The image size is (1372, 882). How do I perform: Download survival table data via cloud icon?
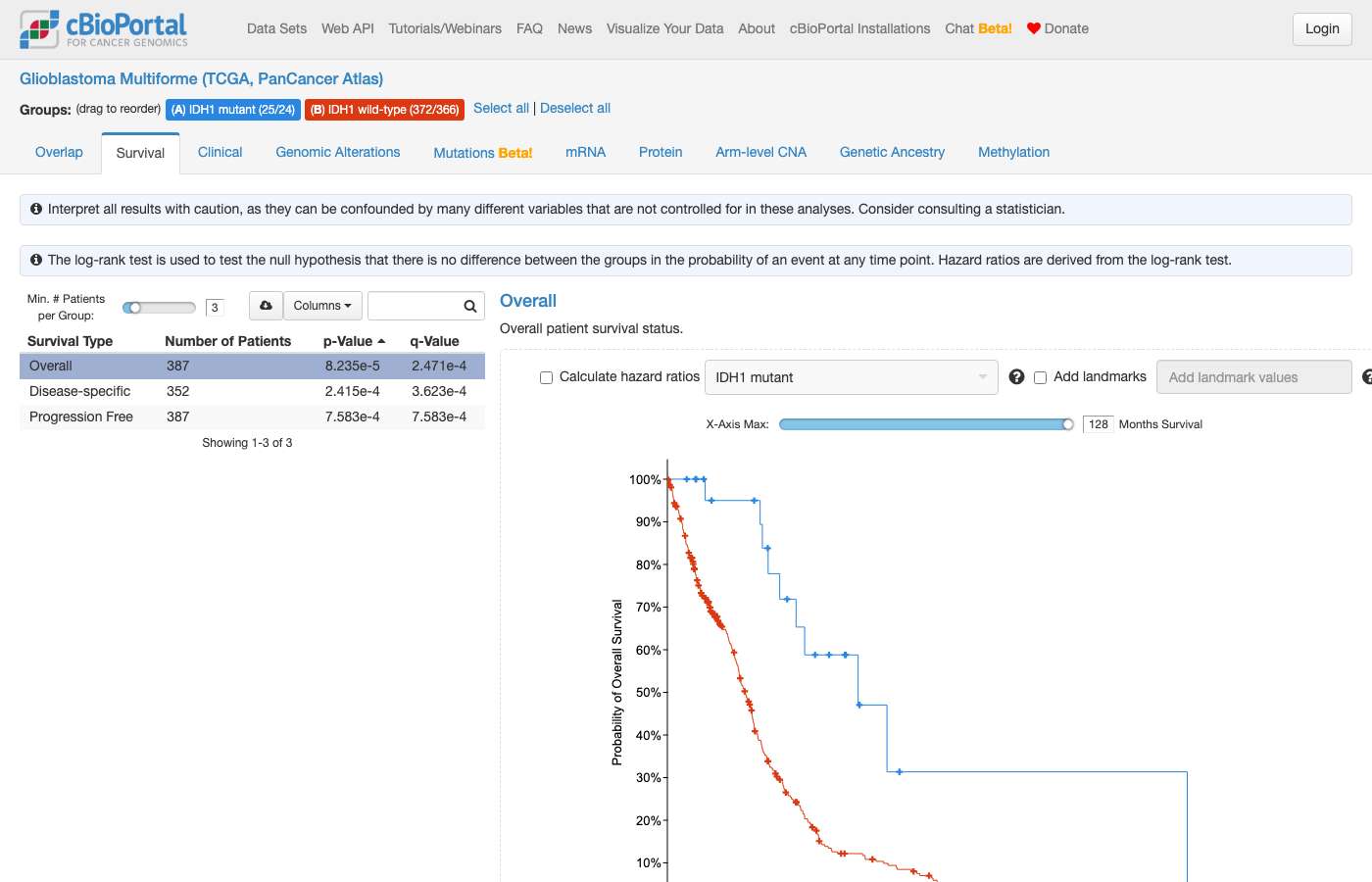pyautogui.click(x=266, y=306)
